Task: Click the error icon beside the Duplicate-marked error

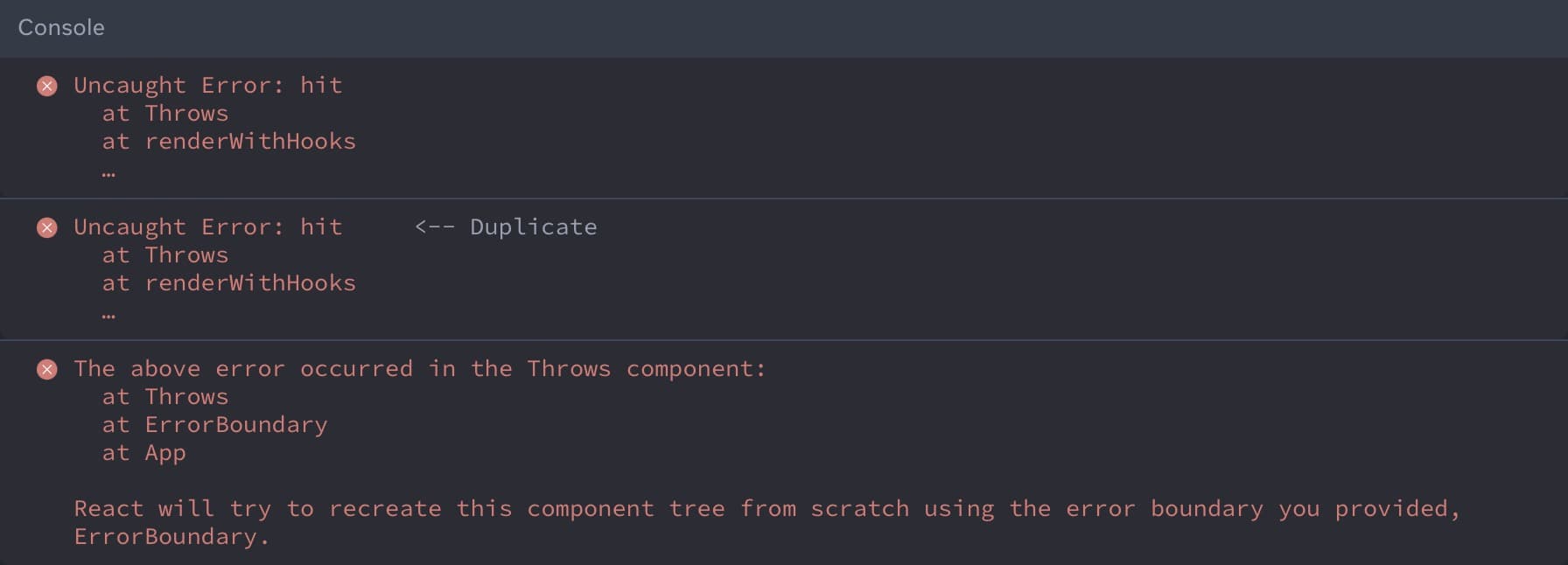Action: [x=47, y=227]
